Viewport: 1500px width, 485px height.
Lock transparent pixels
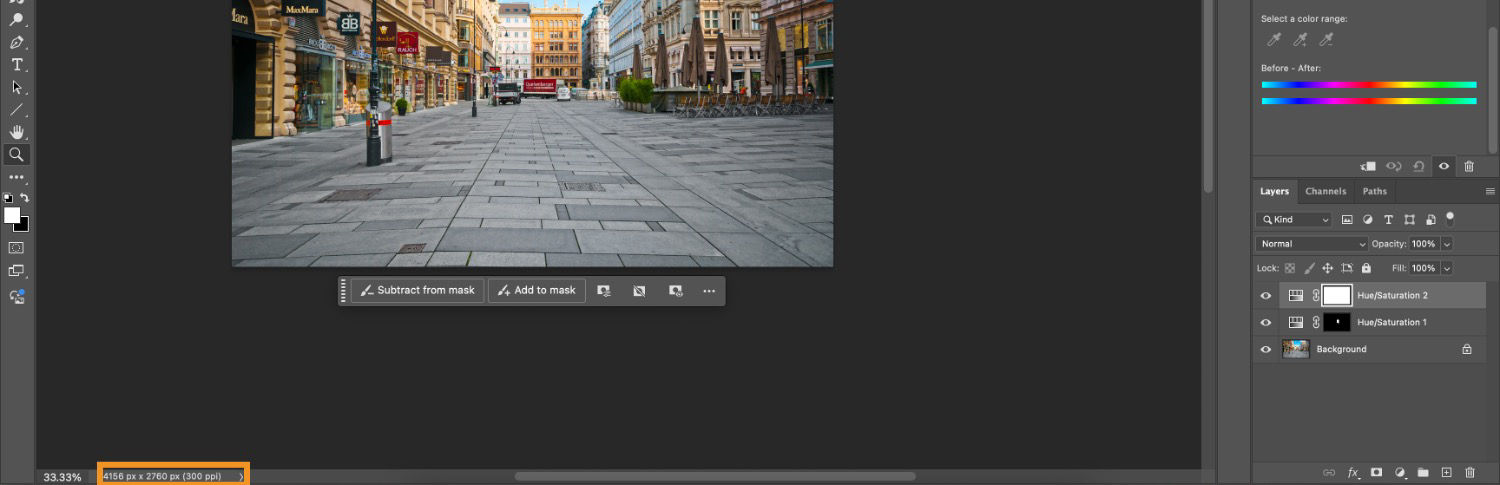point(1289,268)
